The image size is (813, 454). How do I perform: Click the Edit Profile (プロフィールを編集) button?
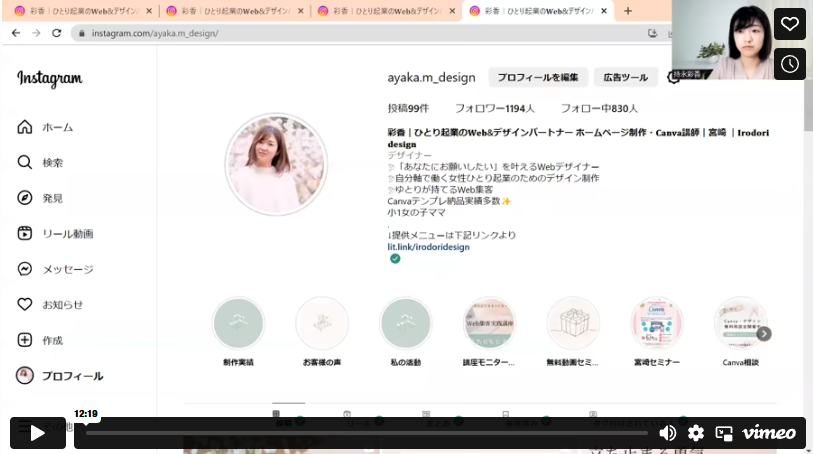click(x=537, y=77)
